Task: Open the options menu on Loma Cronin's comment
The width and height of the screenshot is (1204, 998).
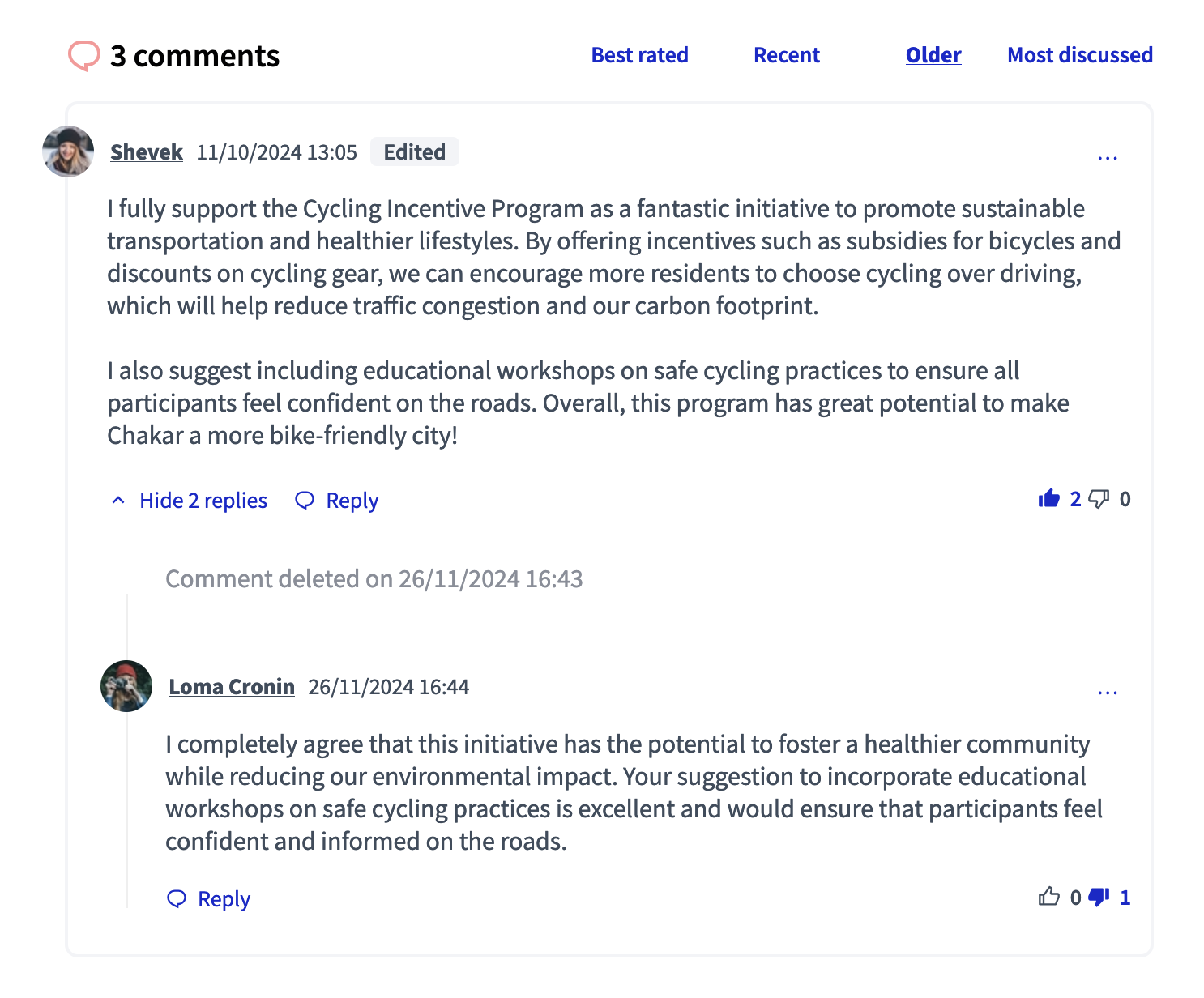Action: click(1108, 690)
